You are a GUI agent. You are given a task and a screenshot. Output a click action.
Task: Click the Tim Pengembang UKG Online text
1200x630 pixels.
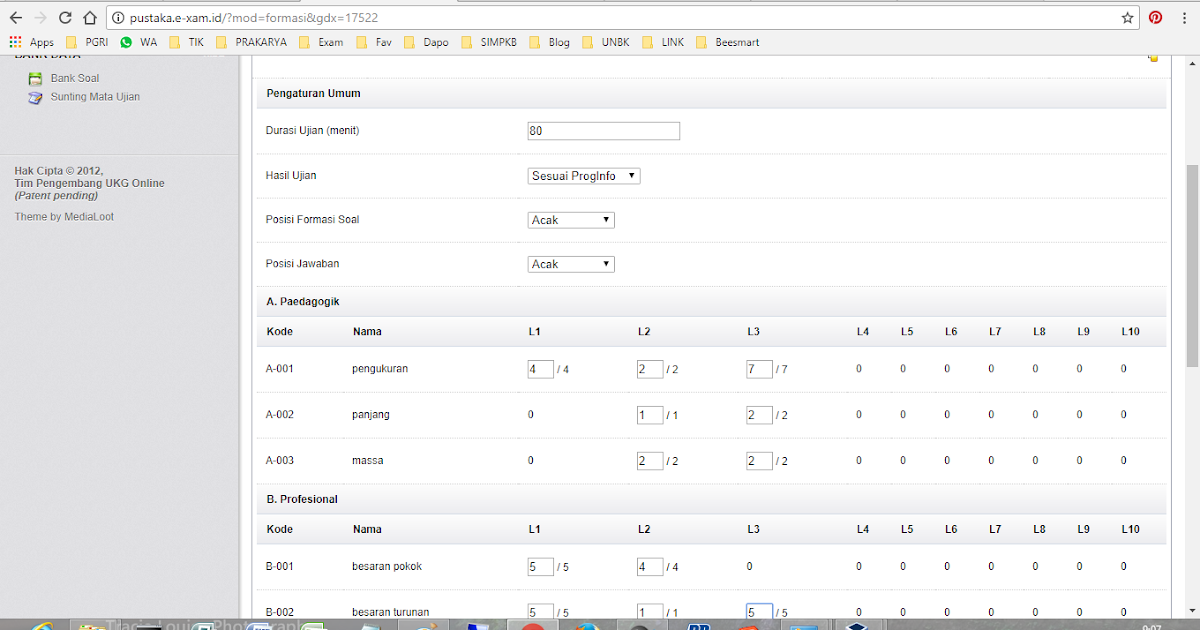[x=90, y=184]
